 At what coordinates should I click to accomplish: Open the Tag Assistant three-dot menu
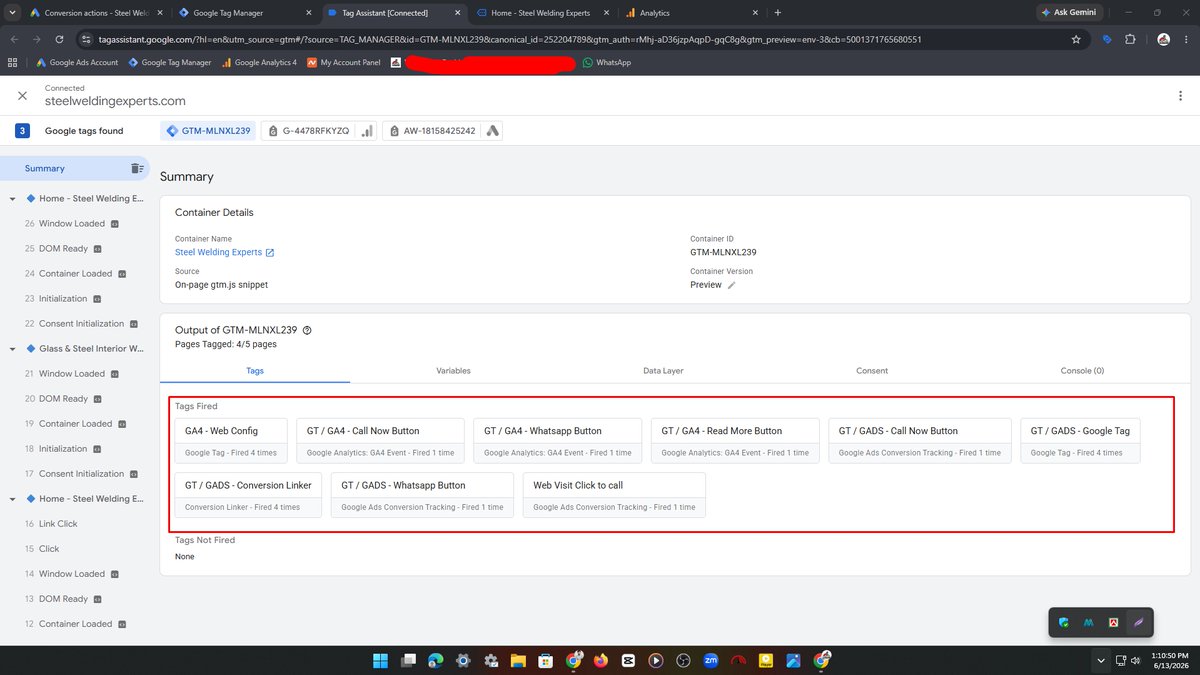(x=1180, y=96)
